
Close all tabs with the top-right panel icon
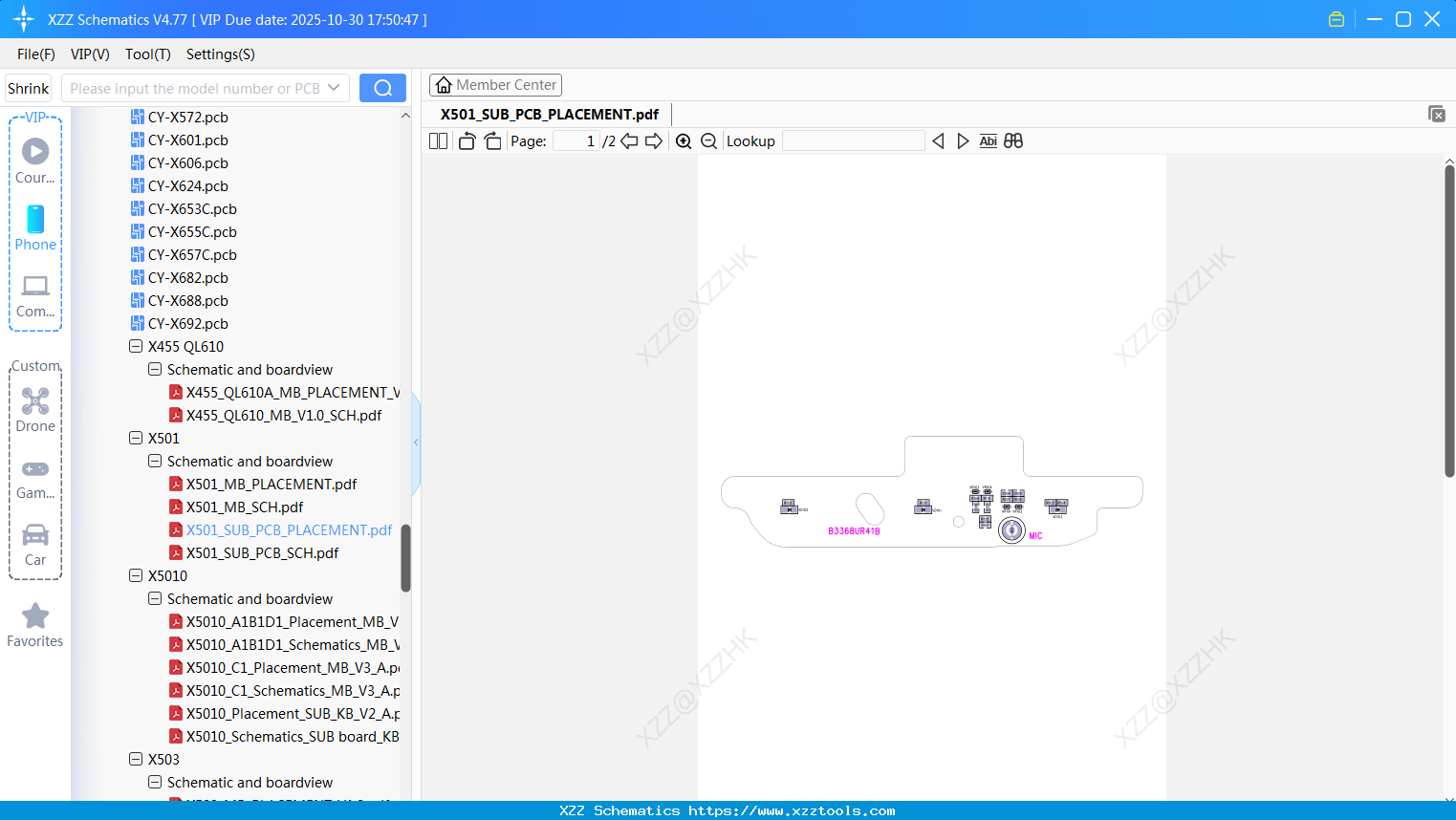(x=1436, y=114)
